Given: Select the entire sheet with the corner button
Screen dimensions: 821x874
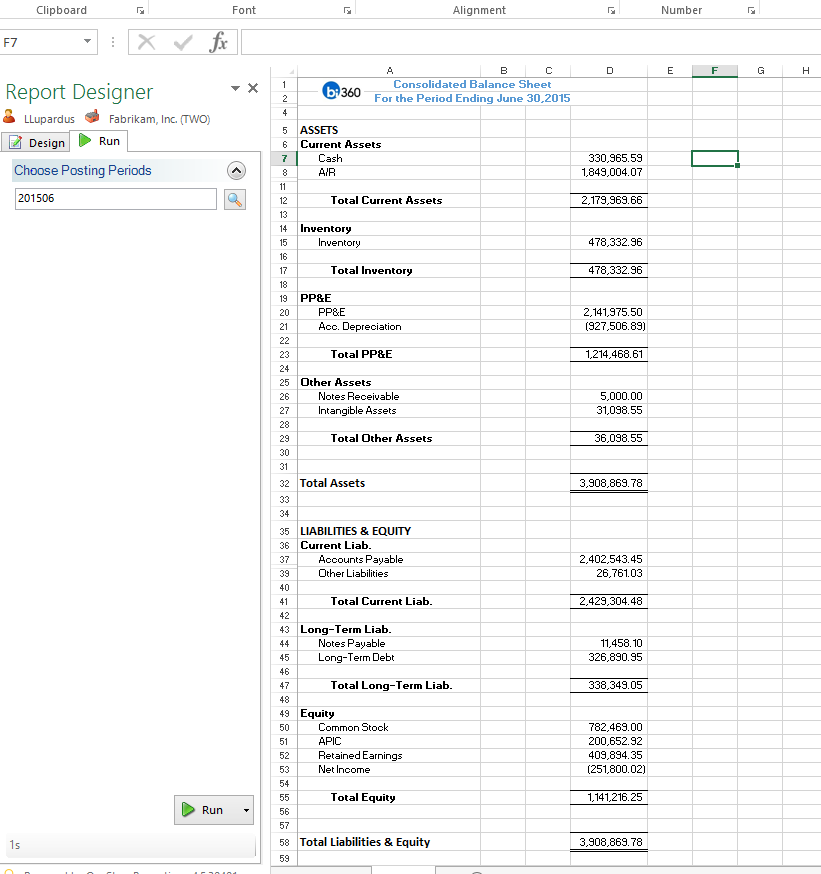Looking at the screenshot, I should (x=284, y=71).
